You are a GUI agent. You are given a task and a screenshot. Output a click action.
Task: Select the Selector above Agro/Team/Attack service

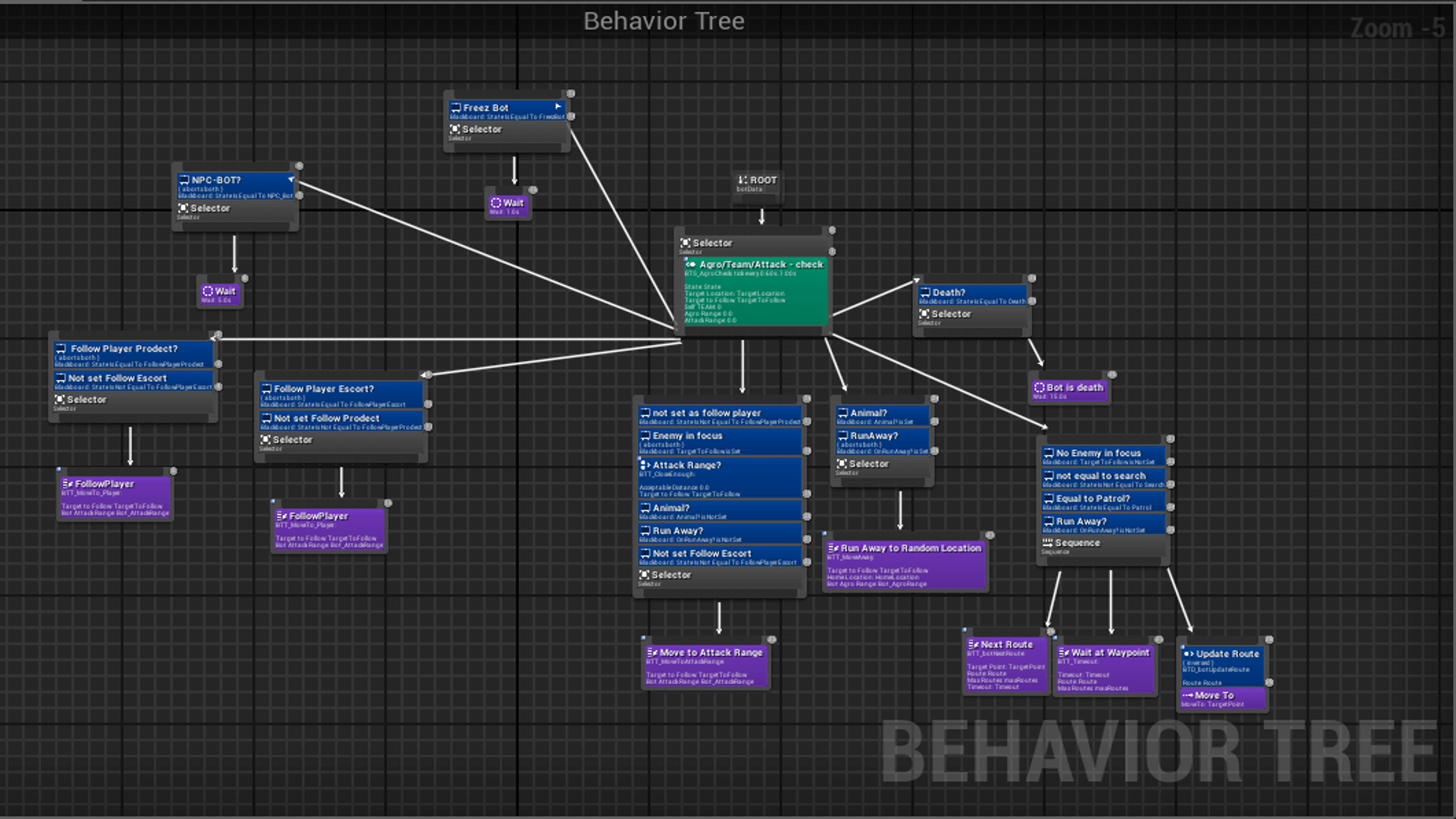point(755,246)
